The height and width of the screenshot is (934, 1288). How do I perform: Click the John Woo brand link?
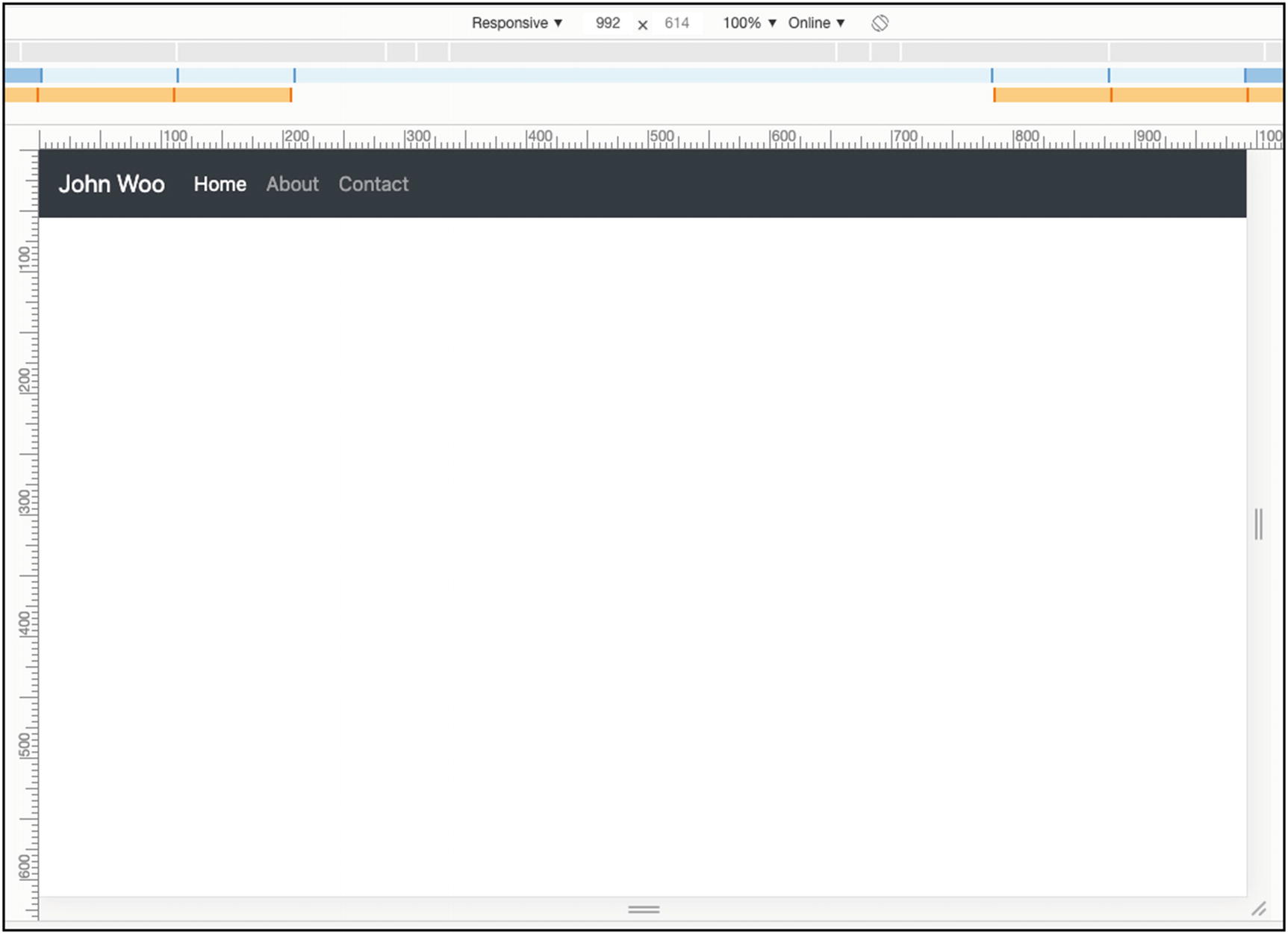pos(111,184)
